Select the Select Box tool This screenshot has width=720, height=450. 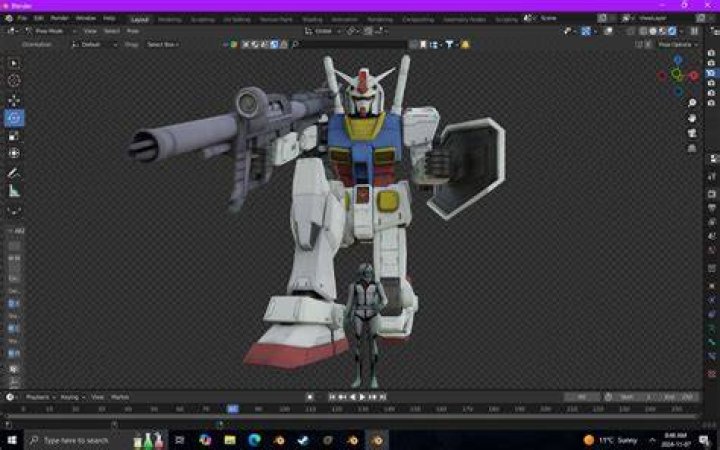(14, 63)
